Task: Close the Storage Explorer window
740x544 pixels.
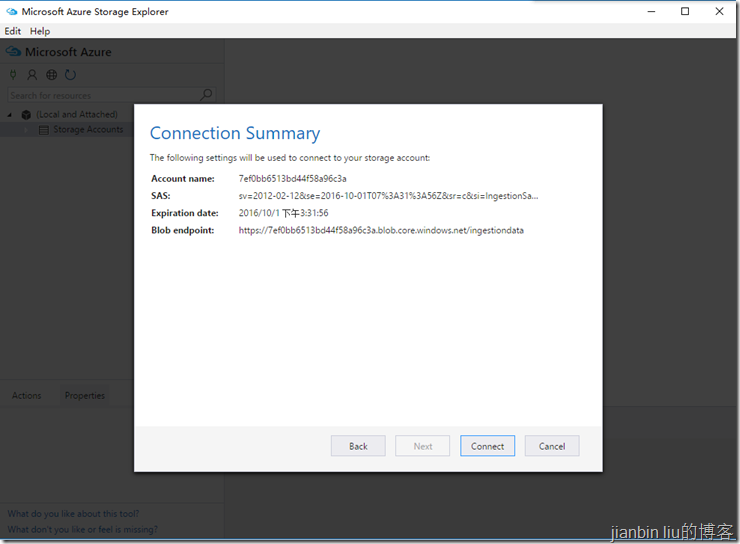Action: point(719,11)
